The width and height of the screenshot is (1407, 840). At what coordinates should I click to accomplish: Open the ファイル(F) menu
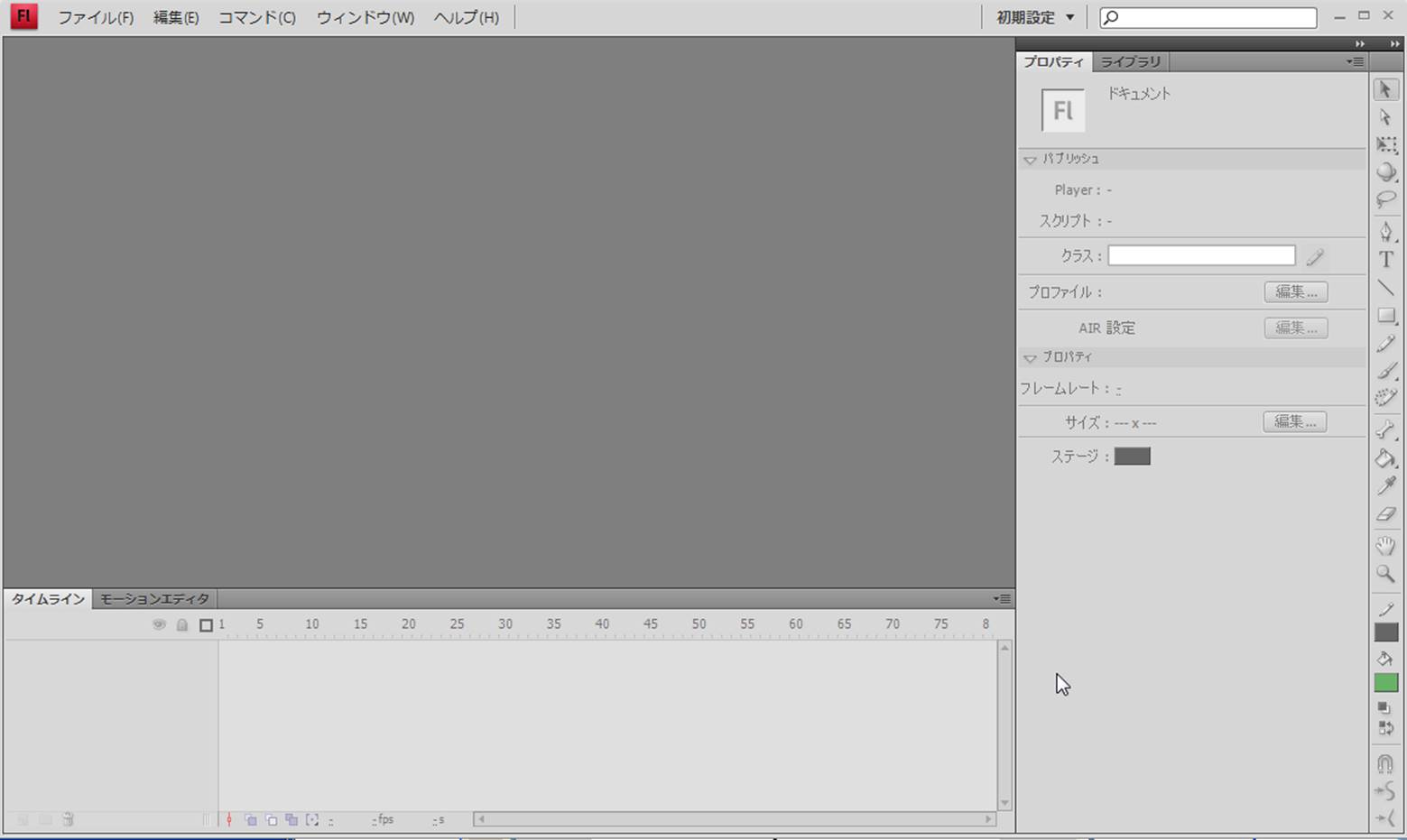[96, 17]
